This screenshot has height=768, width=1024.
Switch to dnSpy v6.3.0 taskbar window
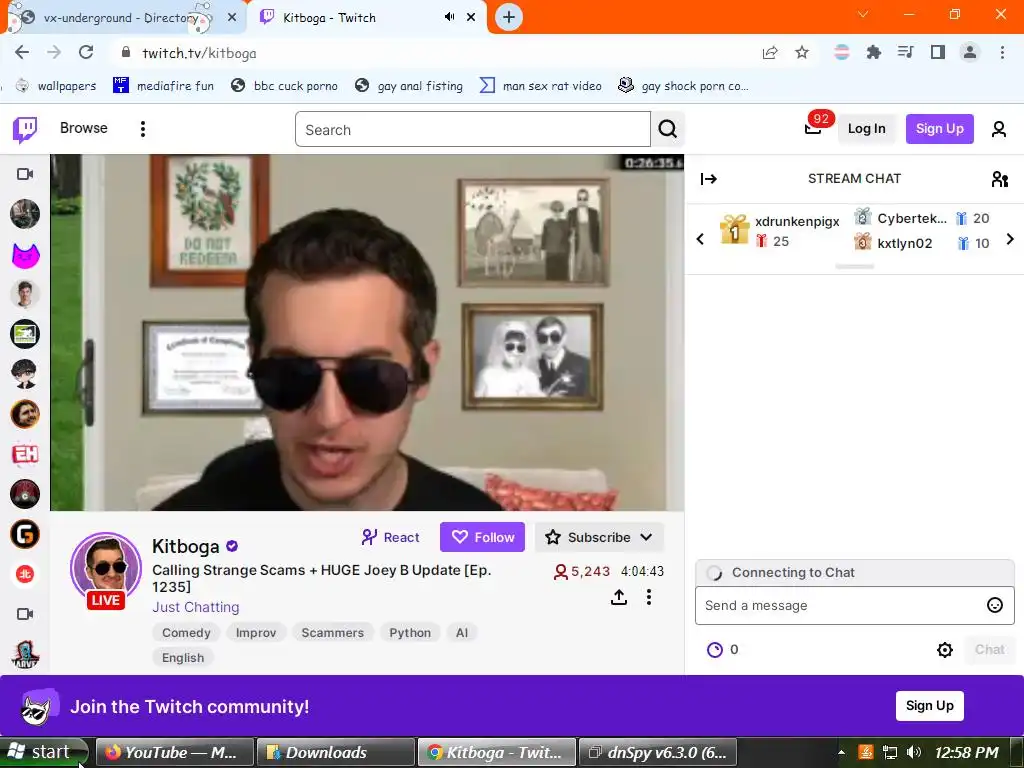(x=658, y=752)
